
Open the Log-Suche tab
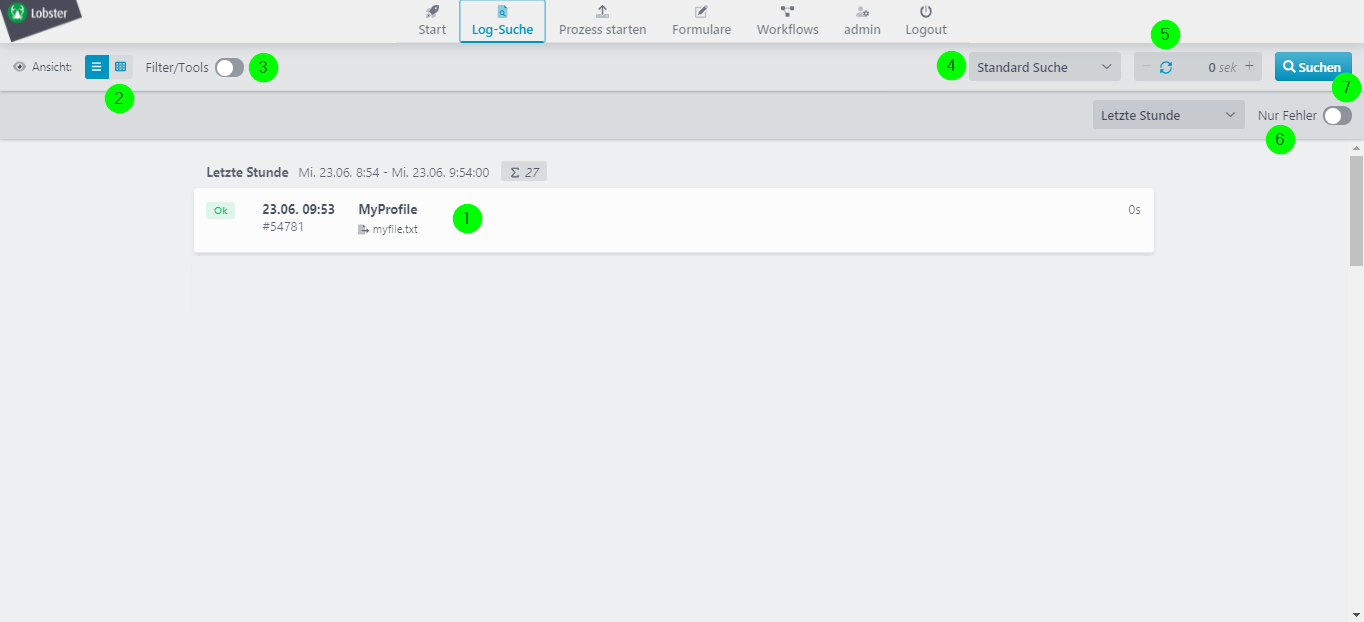pos(502,21)
